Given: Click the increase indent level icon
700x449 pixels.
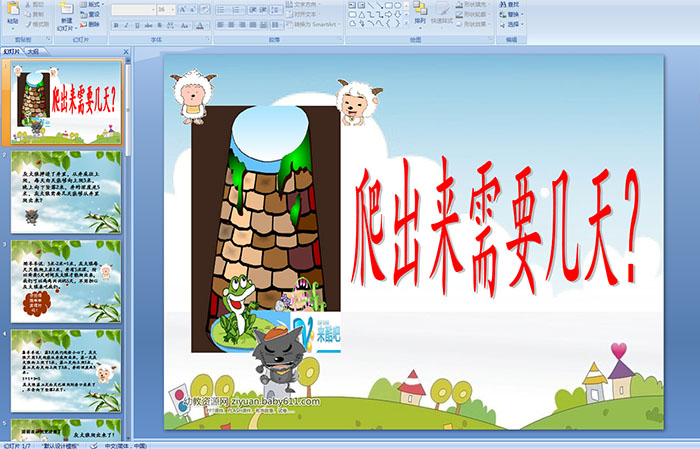Looking at the screenshot, I should 263,10.
